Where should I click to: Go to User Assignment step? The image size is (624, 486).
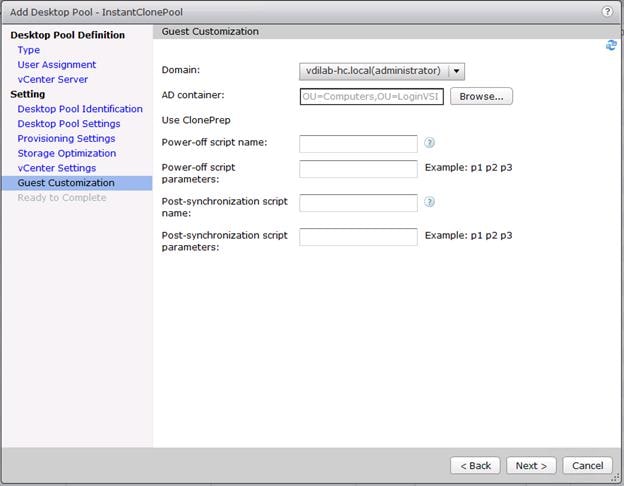click(x=57, y=64)
